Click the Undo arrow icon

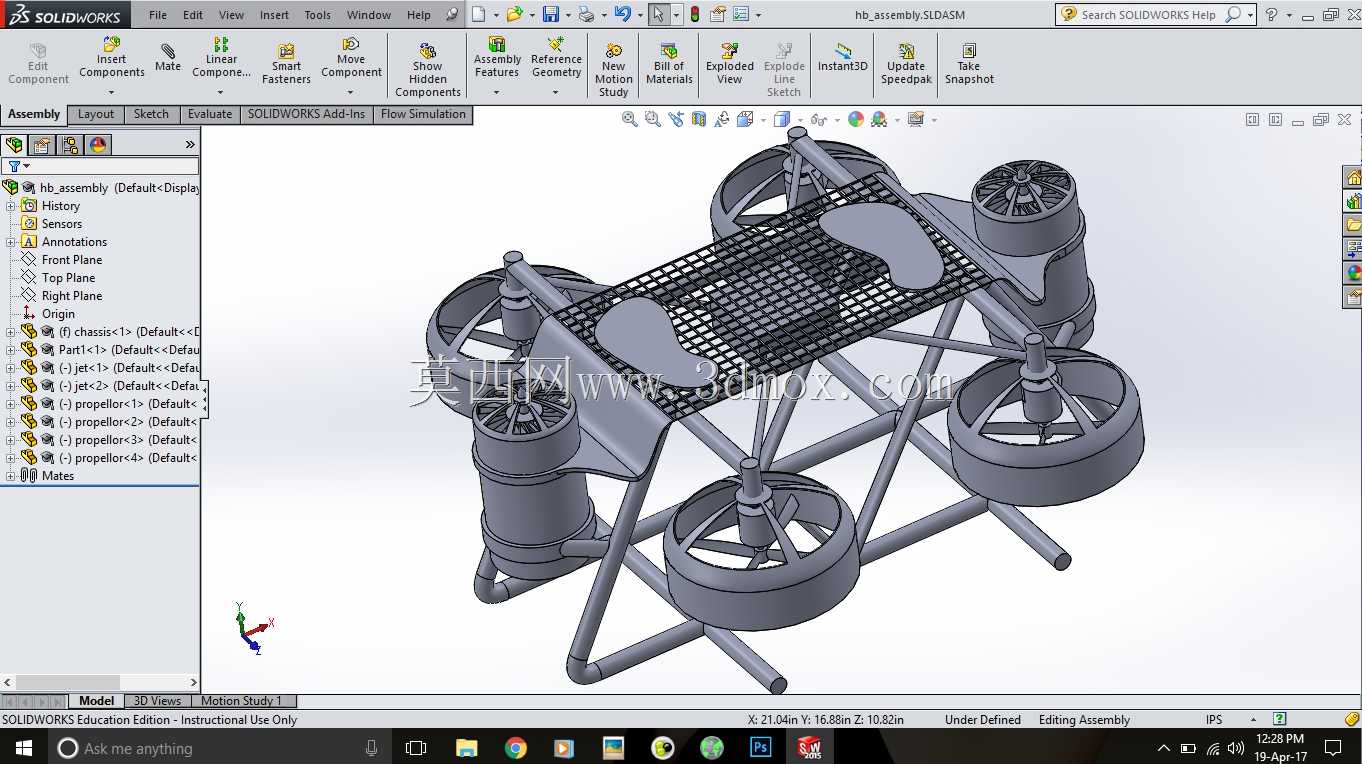coord(623,14)
